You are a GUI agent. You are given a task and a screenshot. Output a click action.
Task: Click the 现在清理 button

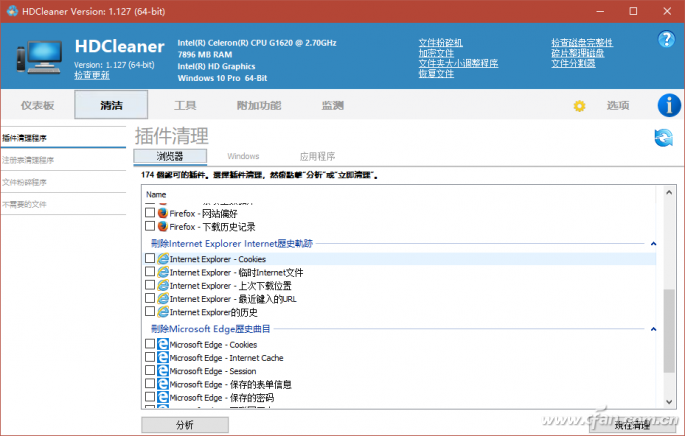click(x=631, y=425)
